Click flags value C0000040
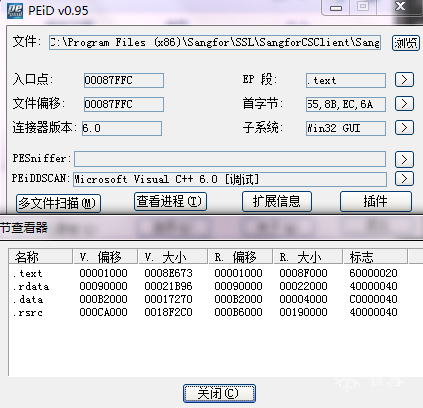 point(373,299)
